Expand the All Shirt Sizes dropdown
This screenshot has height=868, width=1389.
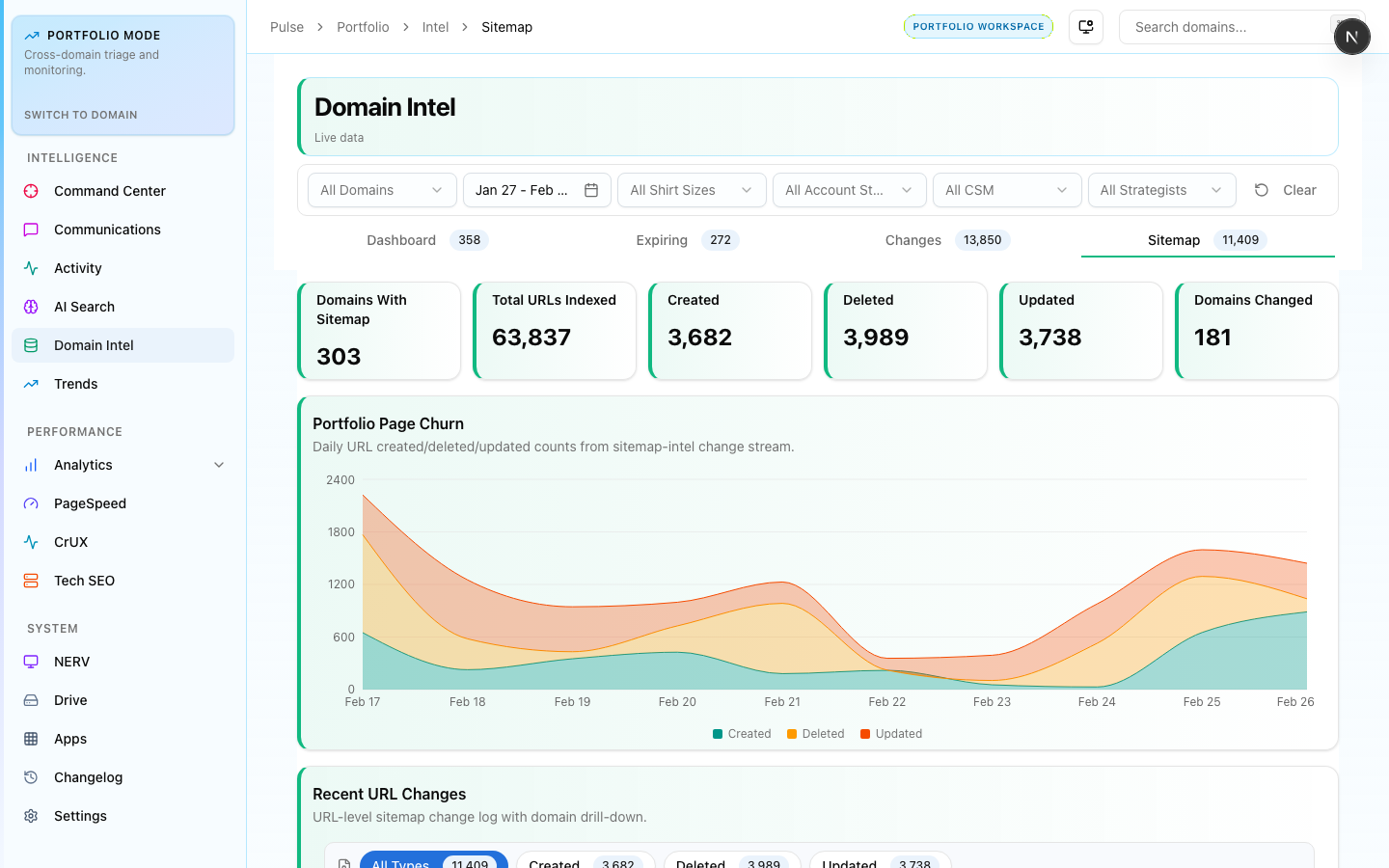(x=691, y=190)
